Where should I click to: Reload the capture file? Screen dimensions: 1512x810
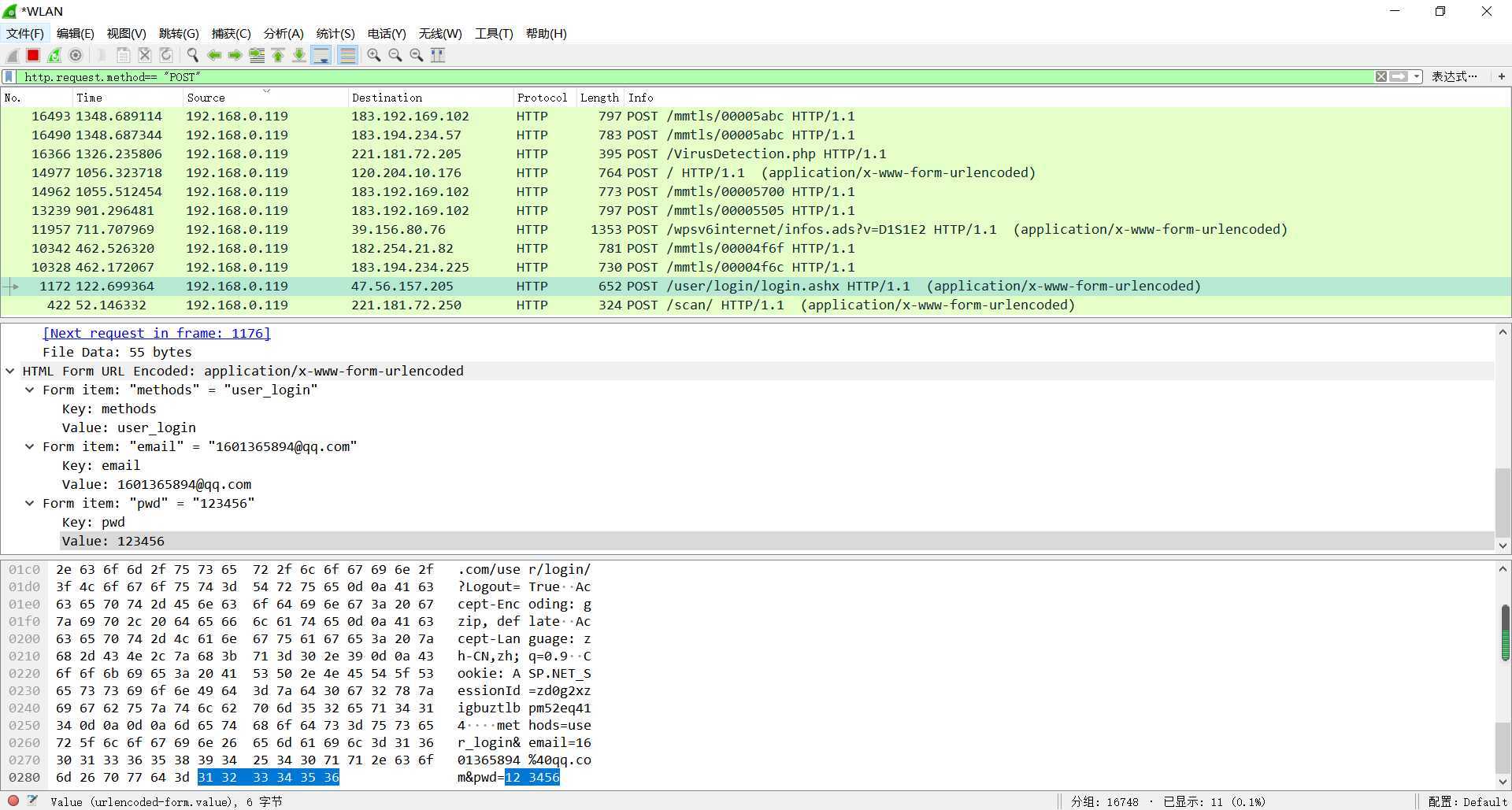(x=165, y=55)
